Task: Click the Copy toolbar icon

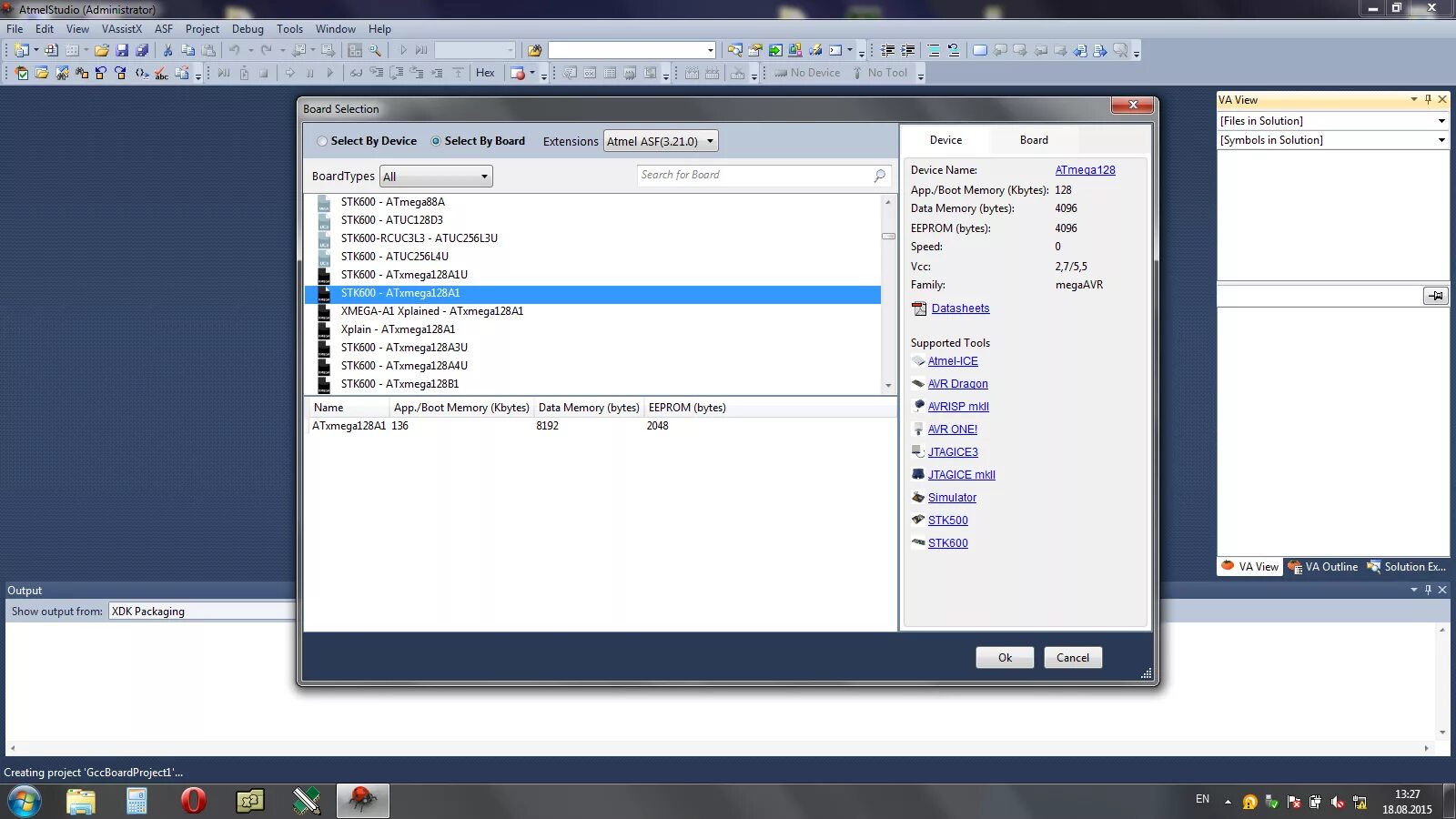Action: 187,51
